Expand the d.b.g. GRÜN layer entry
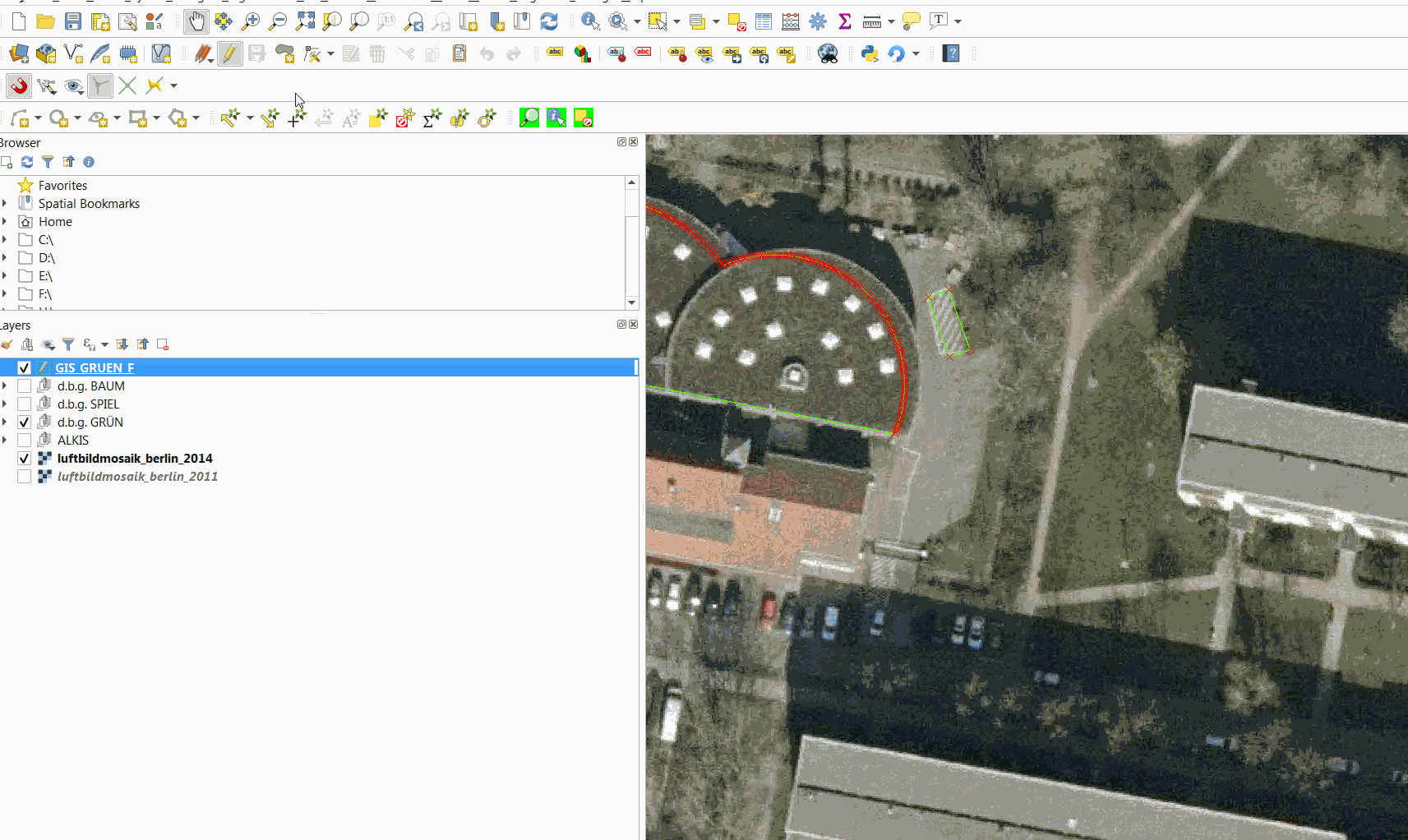This screenshot has height=840, width=1408. pyautogui.click(x=6, y=422)
